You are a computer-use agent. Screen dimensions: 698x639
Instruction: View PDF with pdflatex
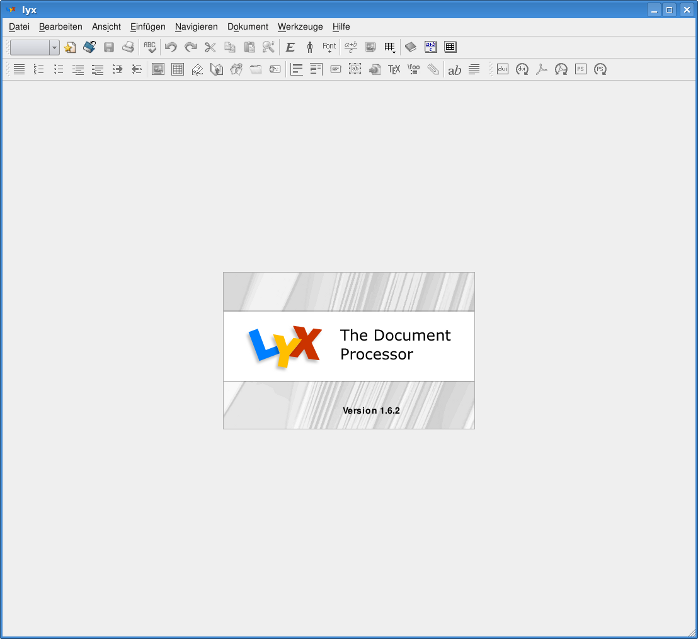click(542, 69)
